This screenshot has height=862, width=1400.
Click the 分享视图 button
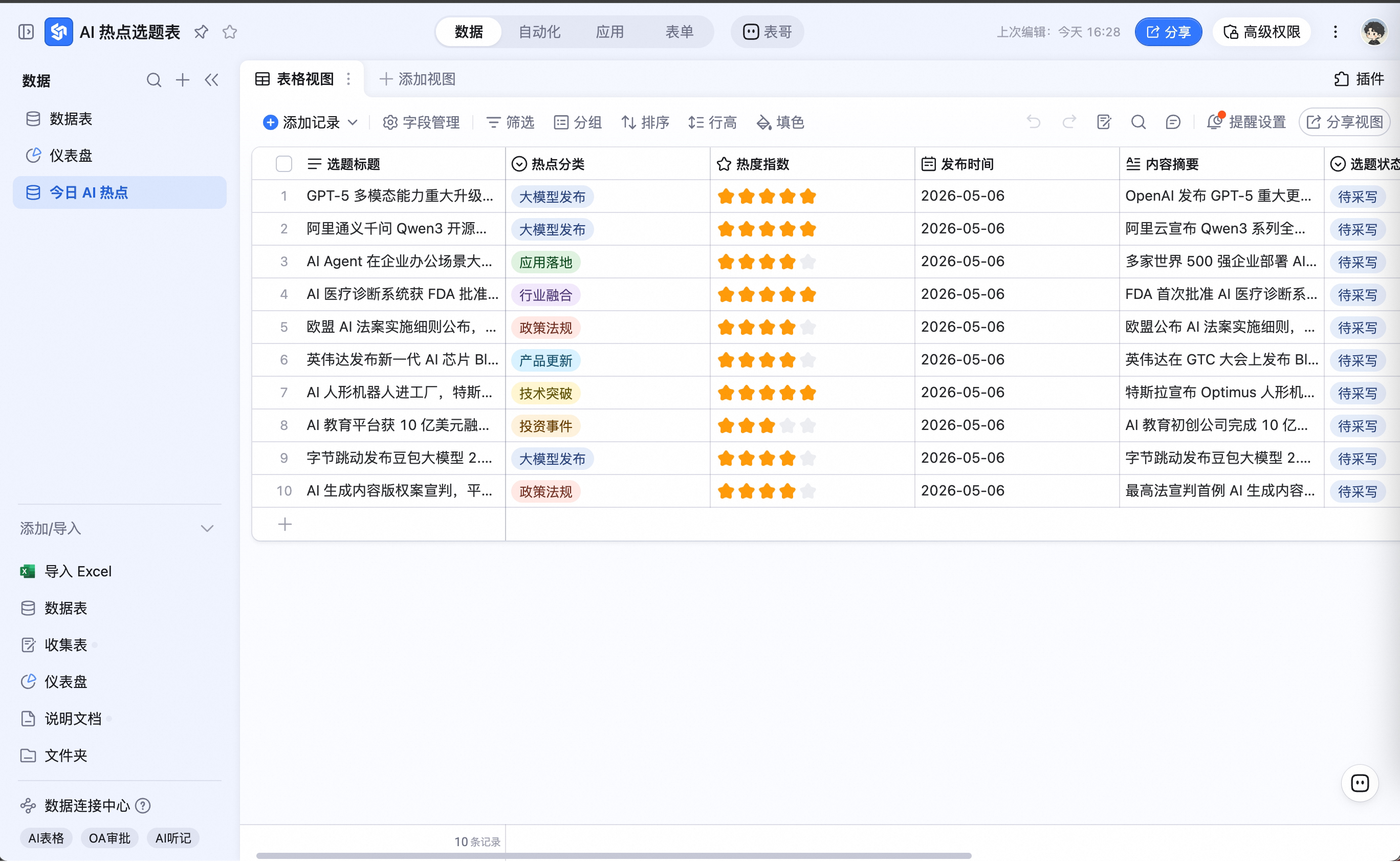click(1345, 122)
